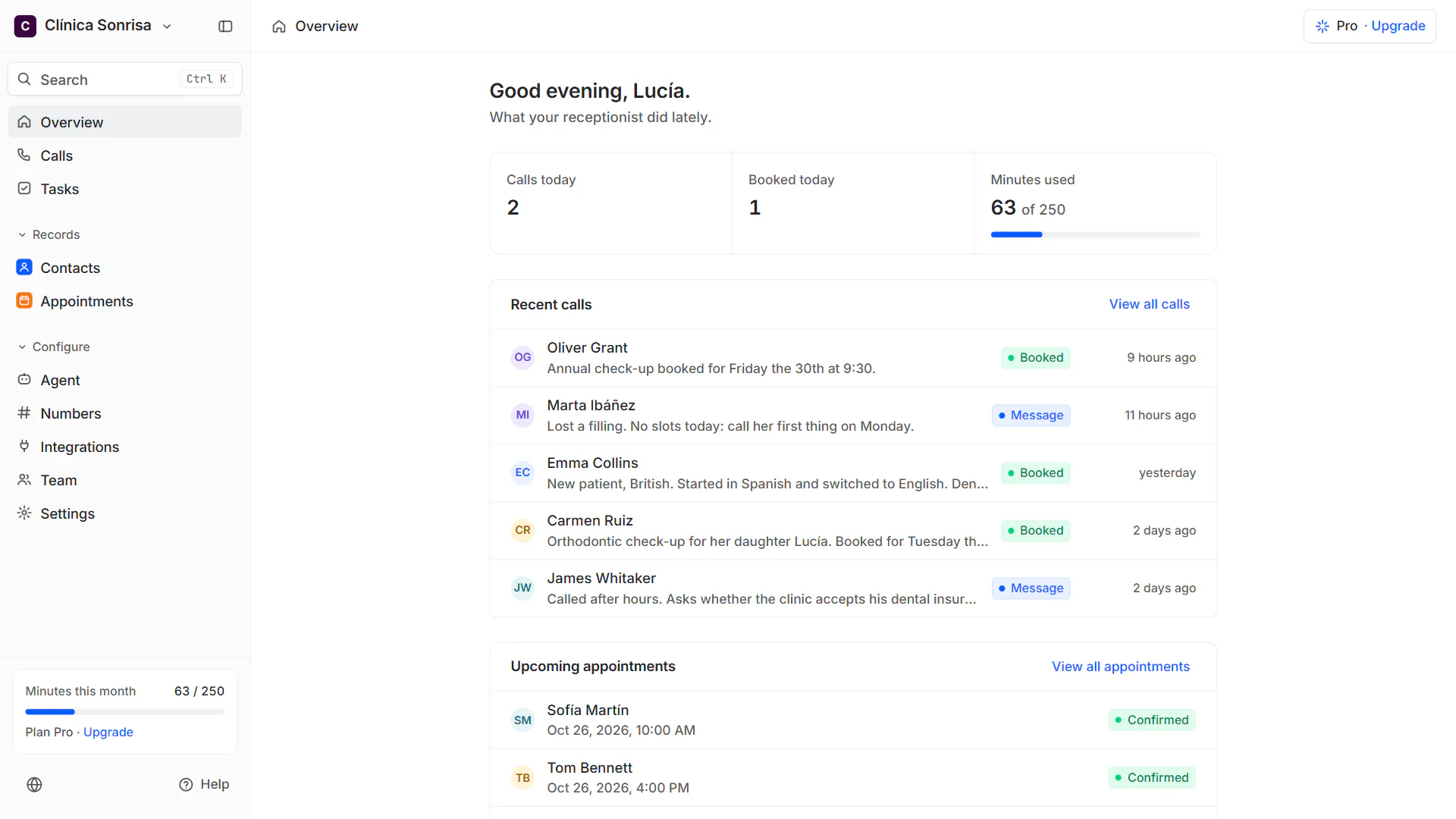Open Tom Bennett's upcoming appointment

[853, 778]
